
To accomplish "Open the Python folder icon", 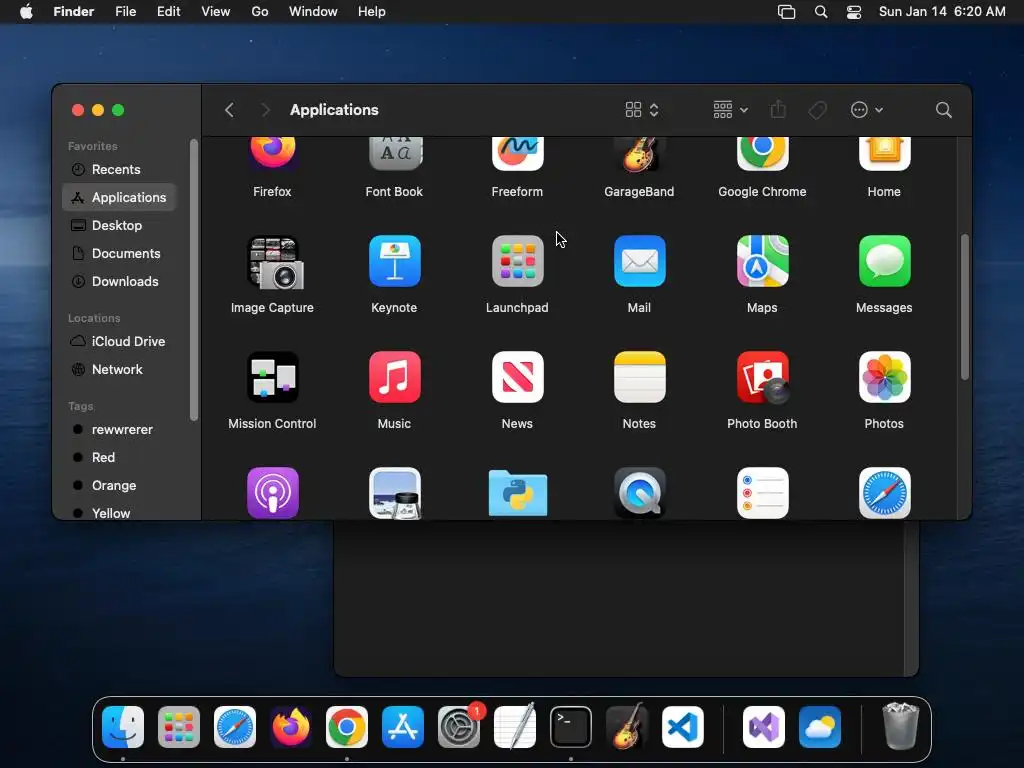I will coord(517,493).
